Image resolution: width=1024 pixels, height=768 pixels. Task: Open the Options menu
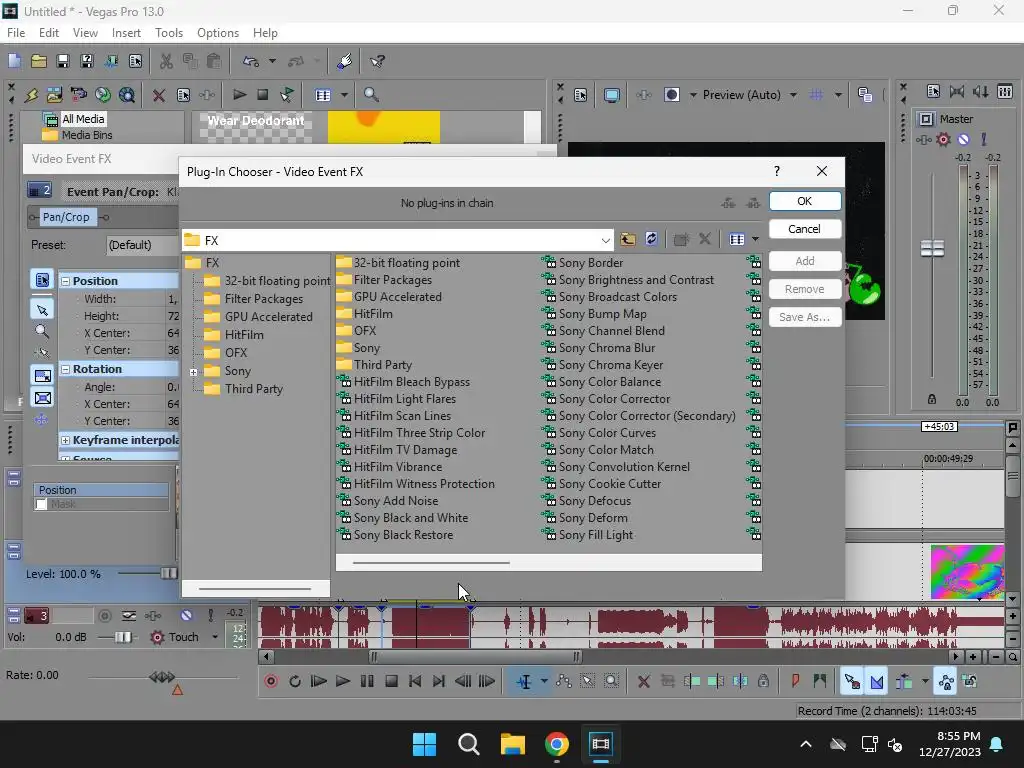(x=217, y=33)
